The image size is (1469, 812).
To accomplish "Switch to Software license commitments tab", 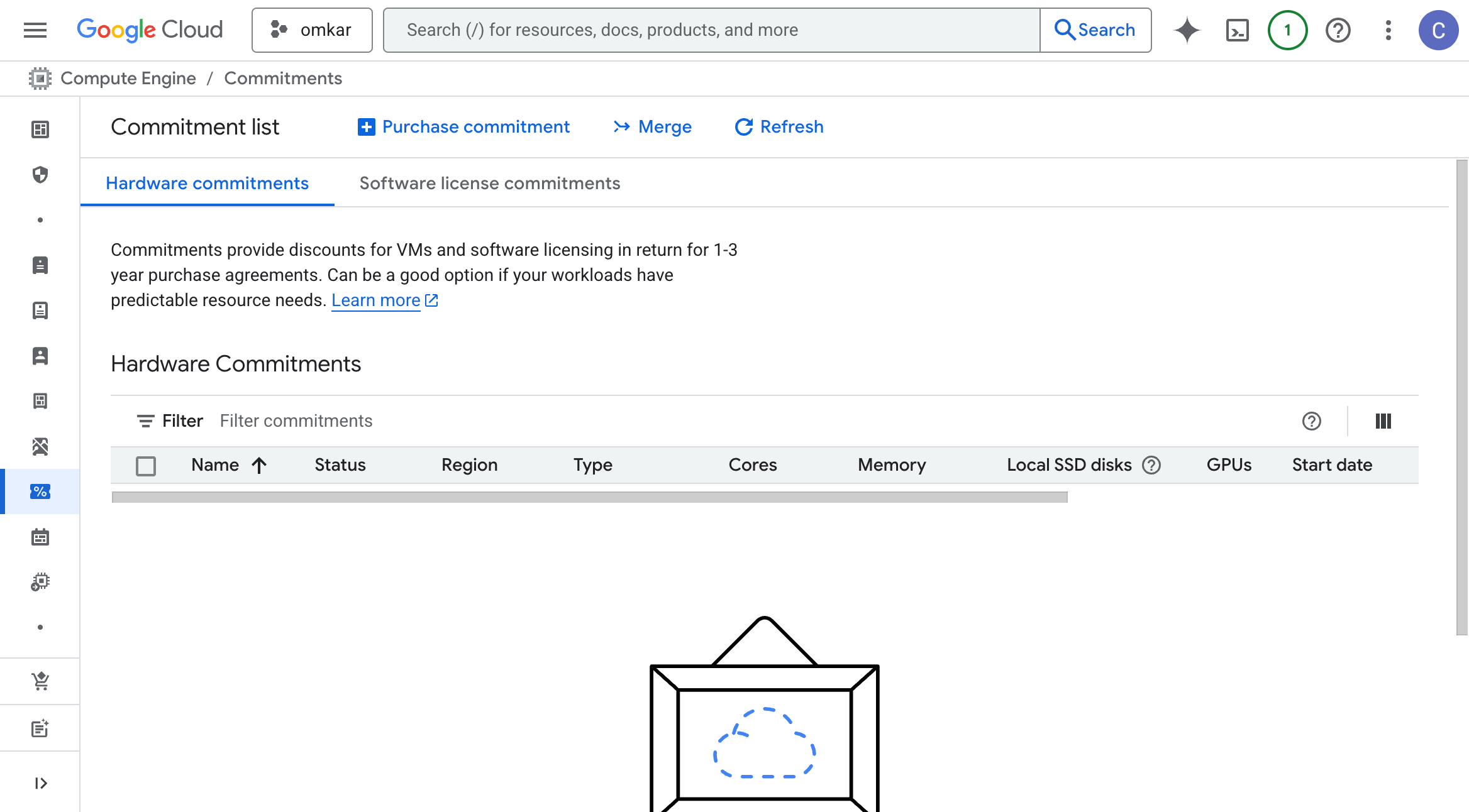I will 489,184.
